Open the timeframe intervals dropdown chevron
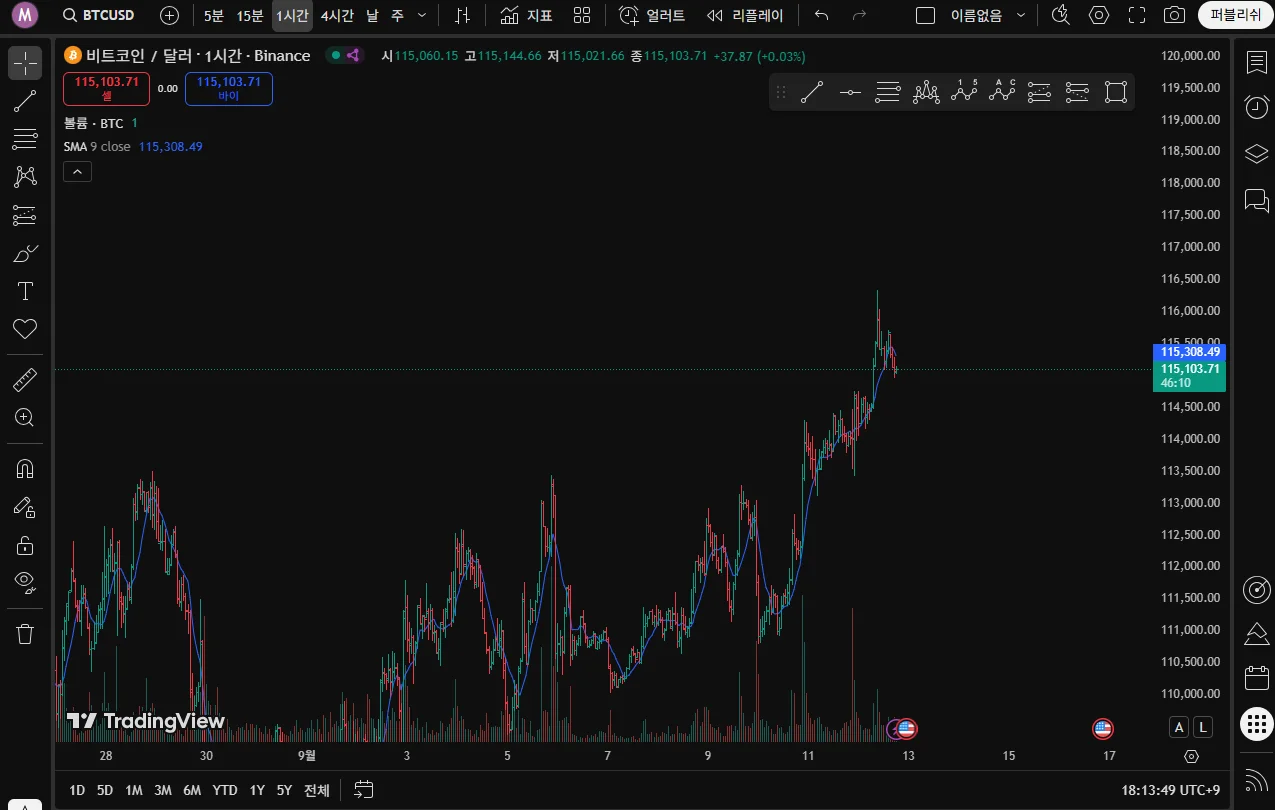Viewport: 1275px width, 810px height. [421, 15]
